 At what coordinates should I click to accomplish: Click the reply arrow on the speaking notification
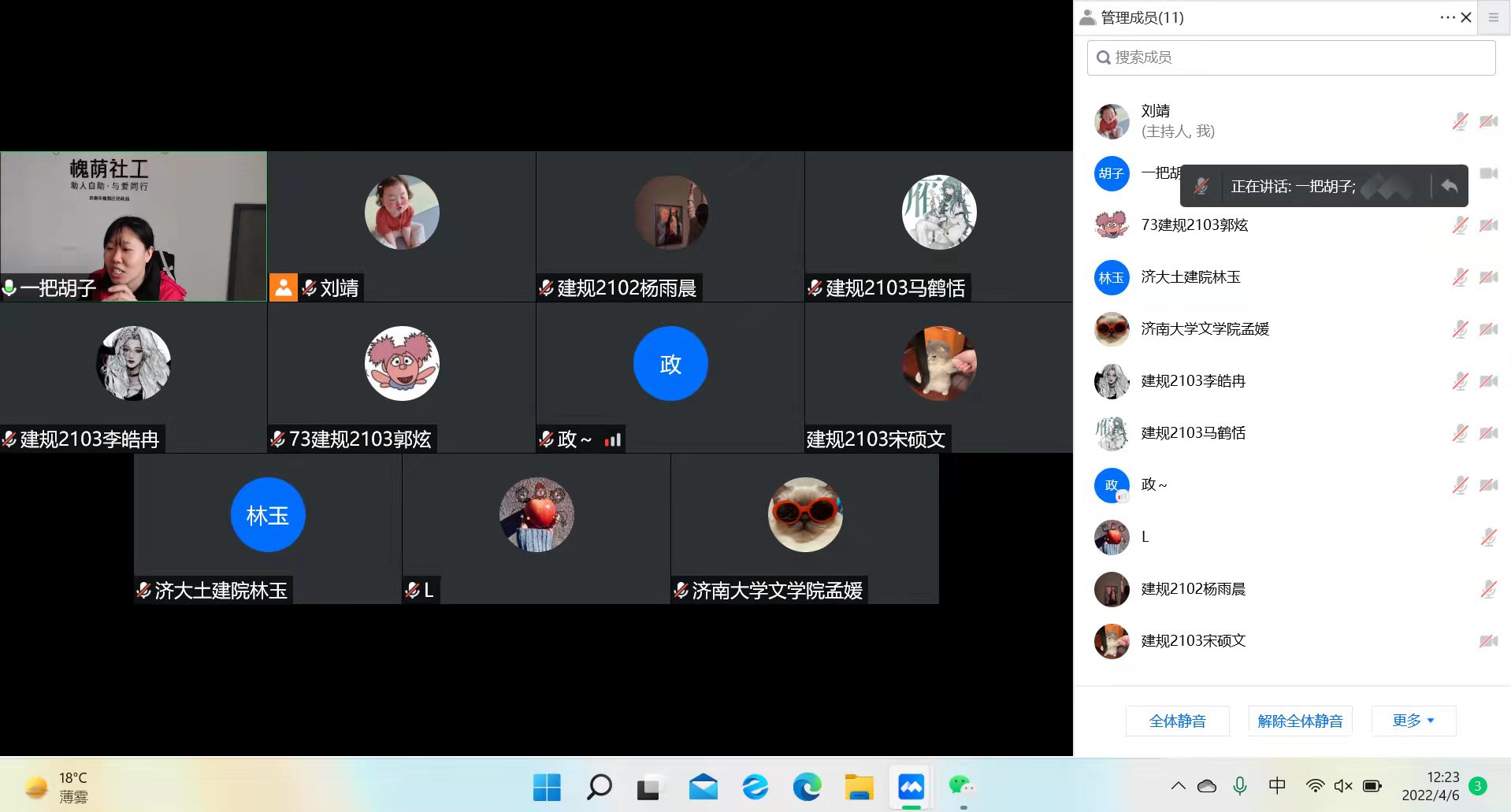click(1450, 186)
